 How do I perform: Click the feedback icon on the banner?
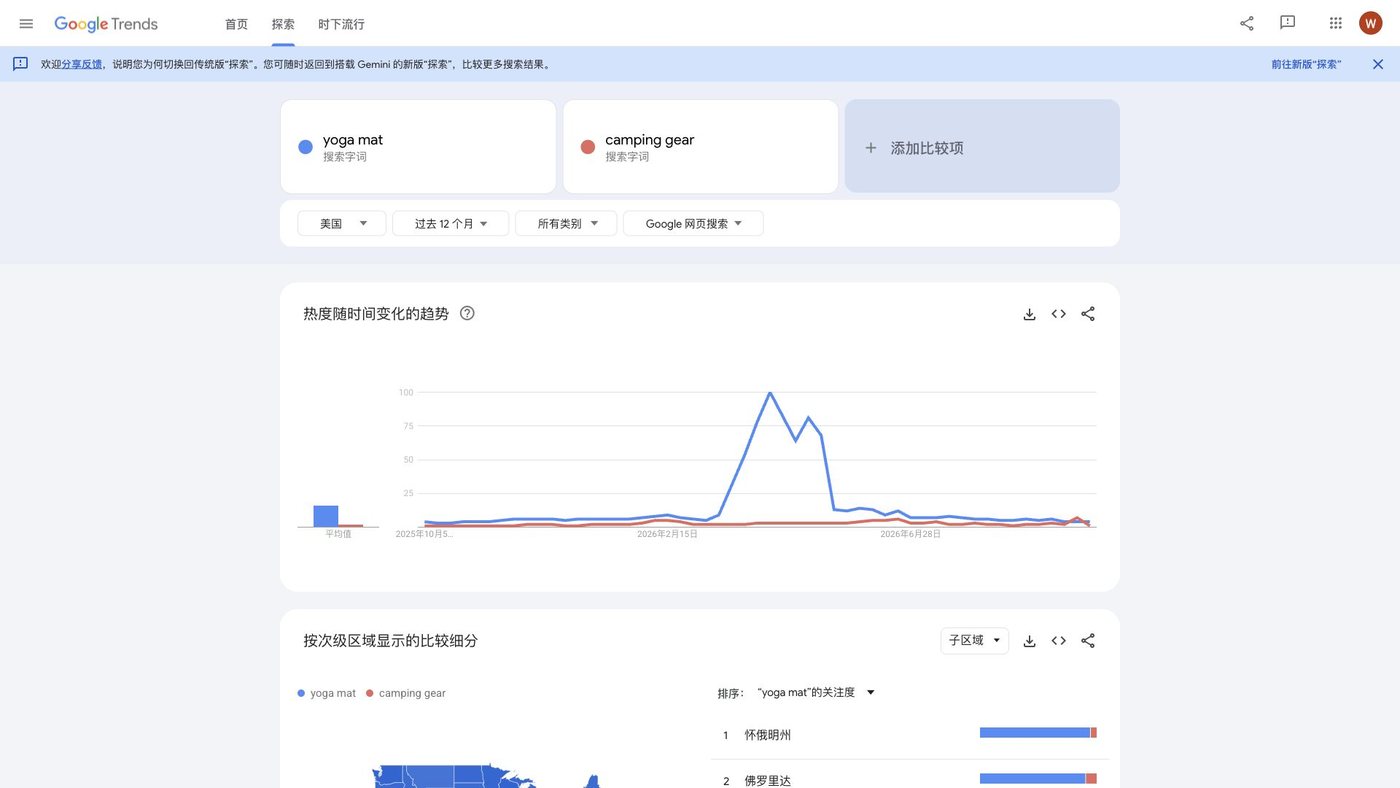20,64
